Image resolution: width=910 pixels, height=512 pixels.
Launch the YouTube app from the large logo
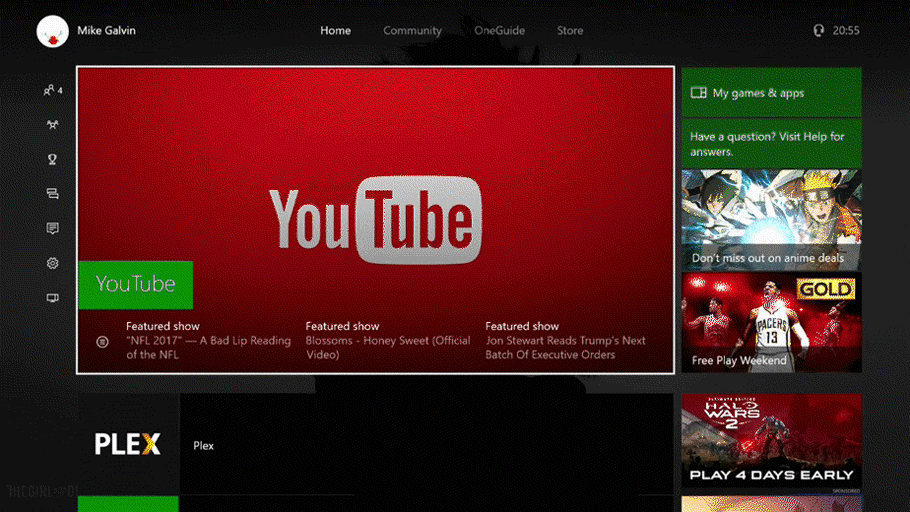375,220
